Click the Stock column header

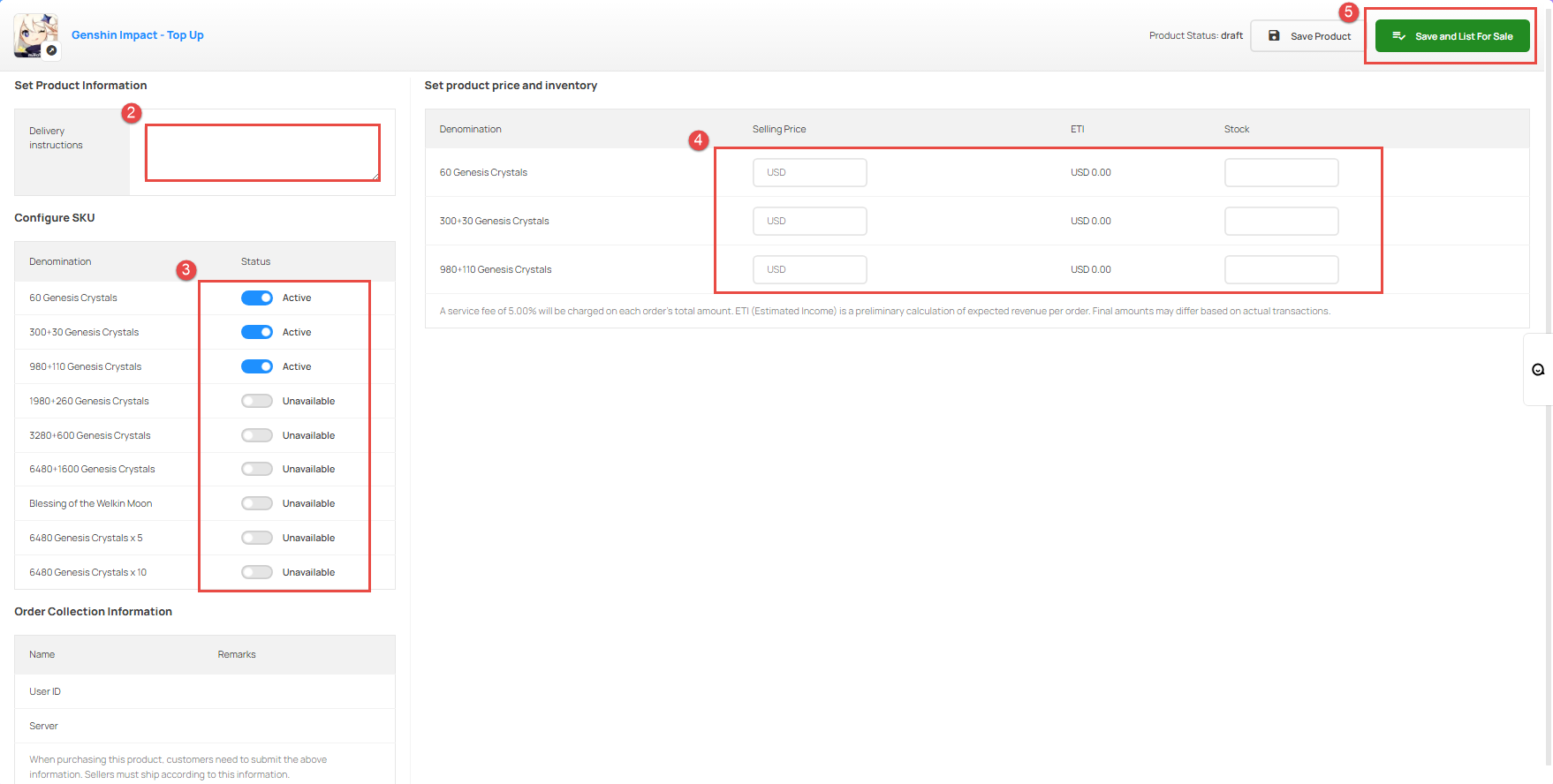pos(1237,129)
